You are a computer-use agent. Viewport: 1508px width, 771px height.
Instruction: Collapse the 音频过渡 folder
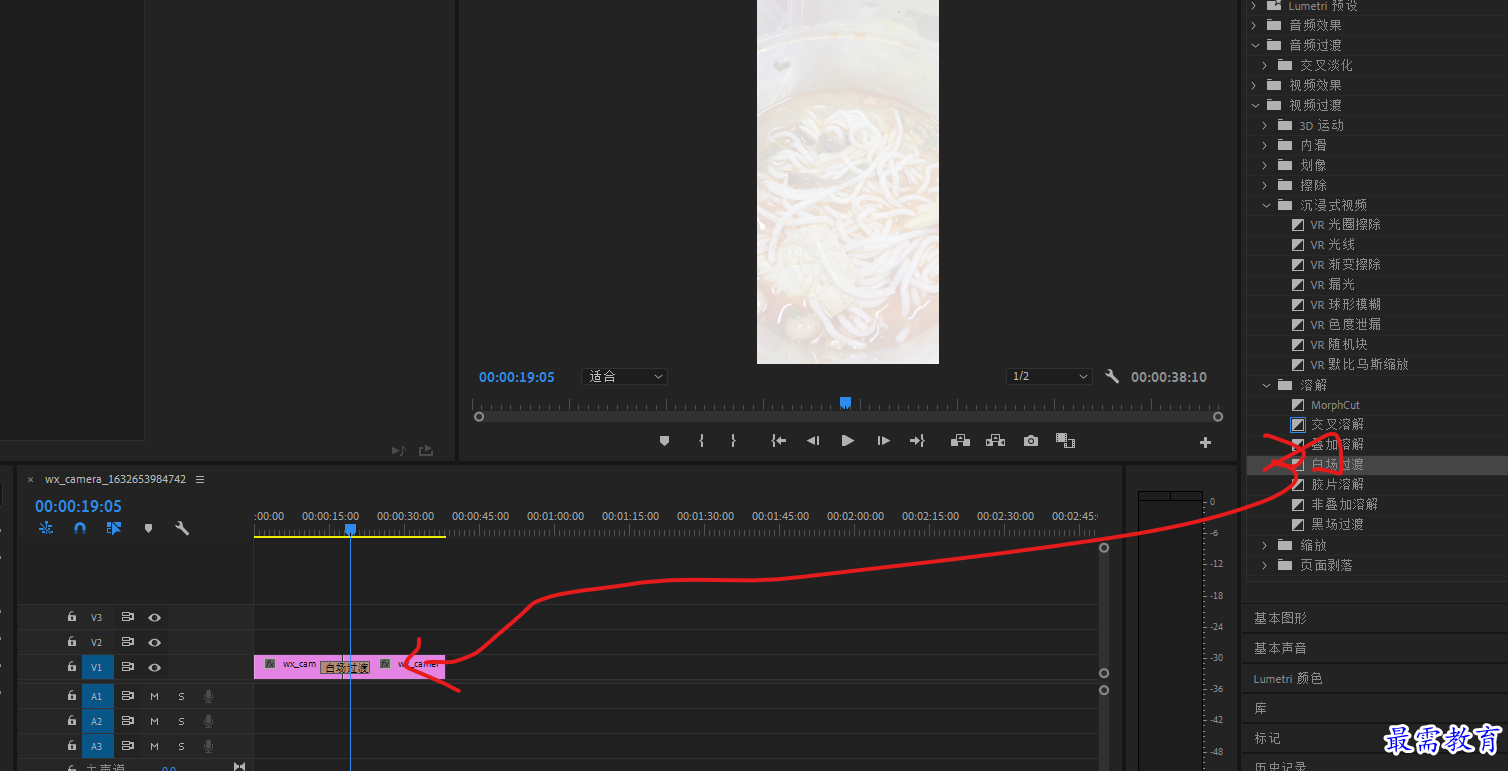click(1254, 45)
